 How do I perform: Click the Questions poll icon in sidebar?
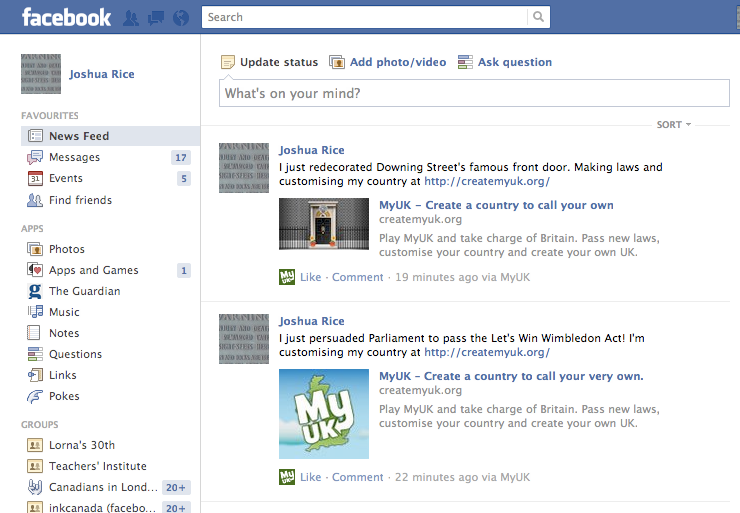point(35,354)
